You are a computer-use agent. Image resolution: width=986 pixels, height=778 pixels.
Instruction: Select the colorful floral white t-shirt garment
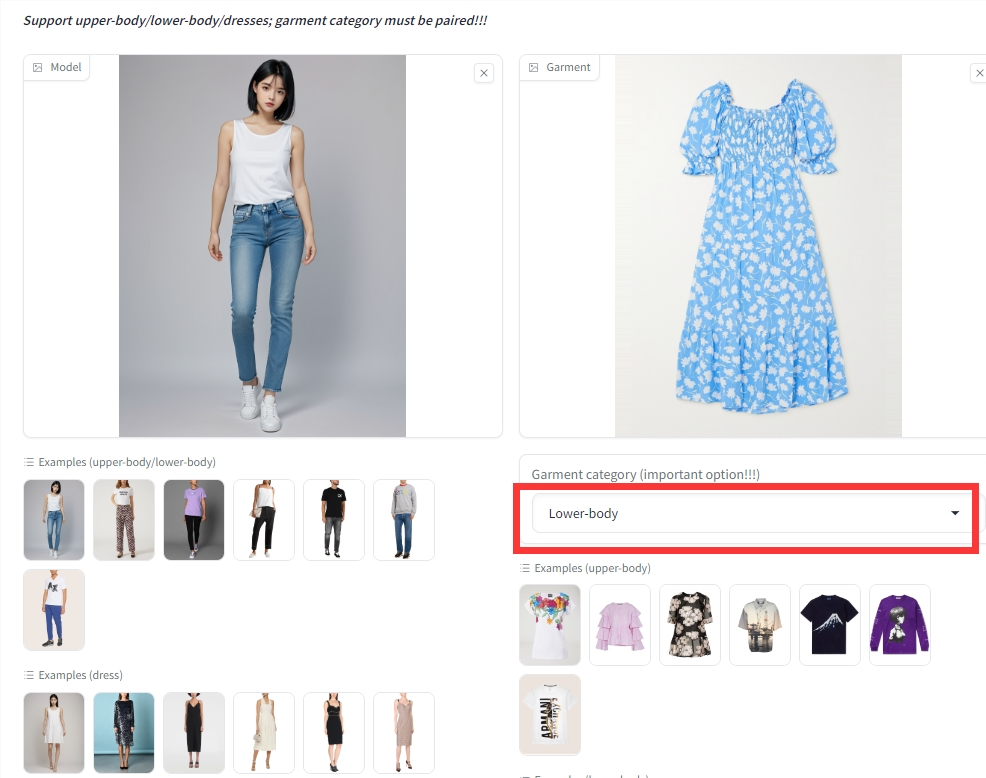(x=550, y=625)
